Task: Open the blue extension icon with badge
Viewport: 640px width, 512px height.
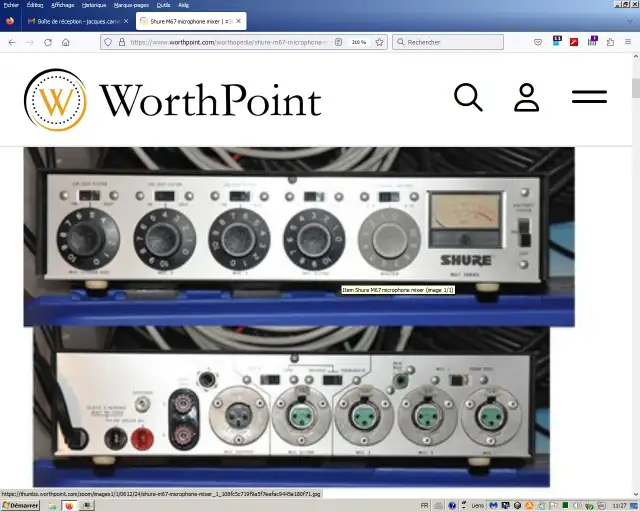Action: coord(557,41)
